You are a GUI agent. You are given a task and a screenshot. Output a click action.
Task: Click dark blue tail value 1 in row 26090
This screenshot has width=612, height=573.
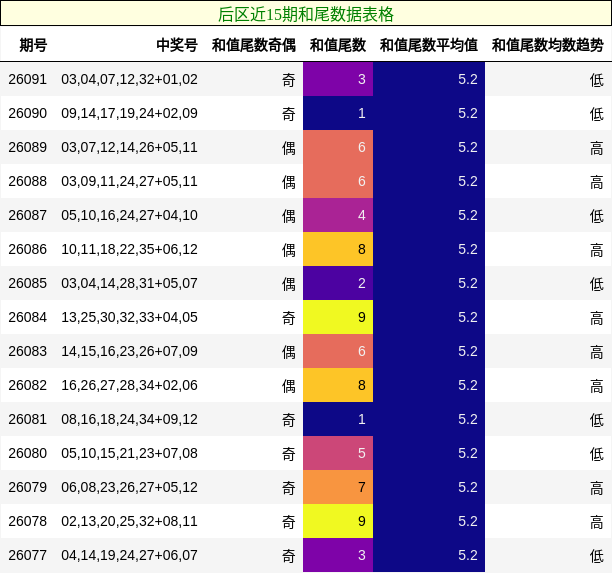tap(338, 113)
